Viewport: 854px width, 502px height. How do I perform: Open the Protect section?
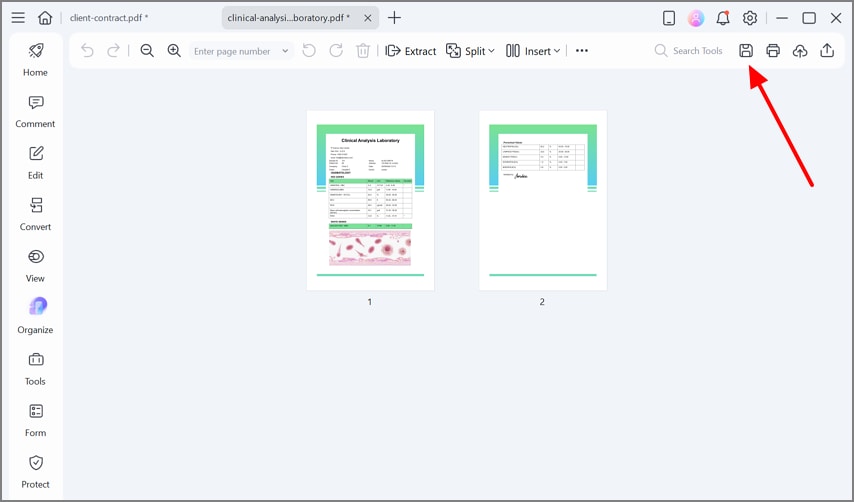pyautogui.click(x=35, y=472)
